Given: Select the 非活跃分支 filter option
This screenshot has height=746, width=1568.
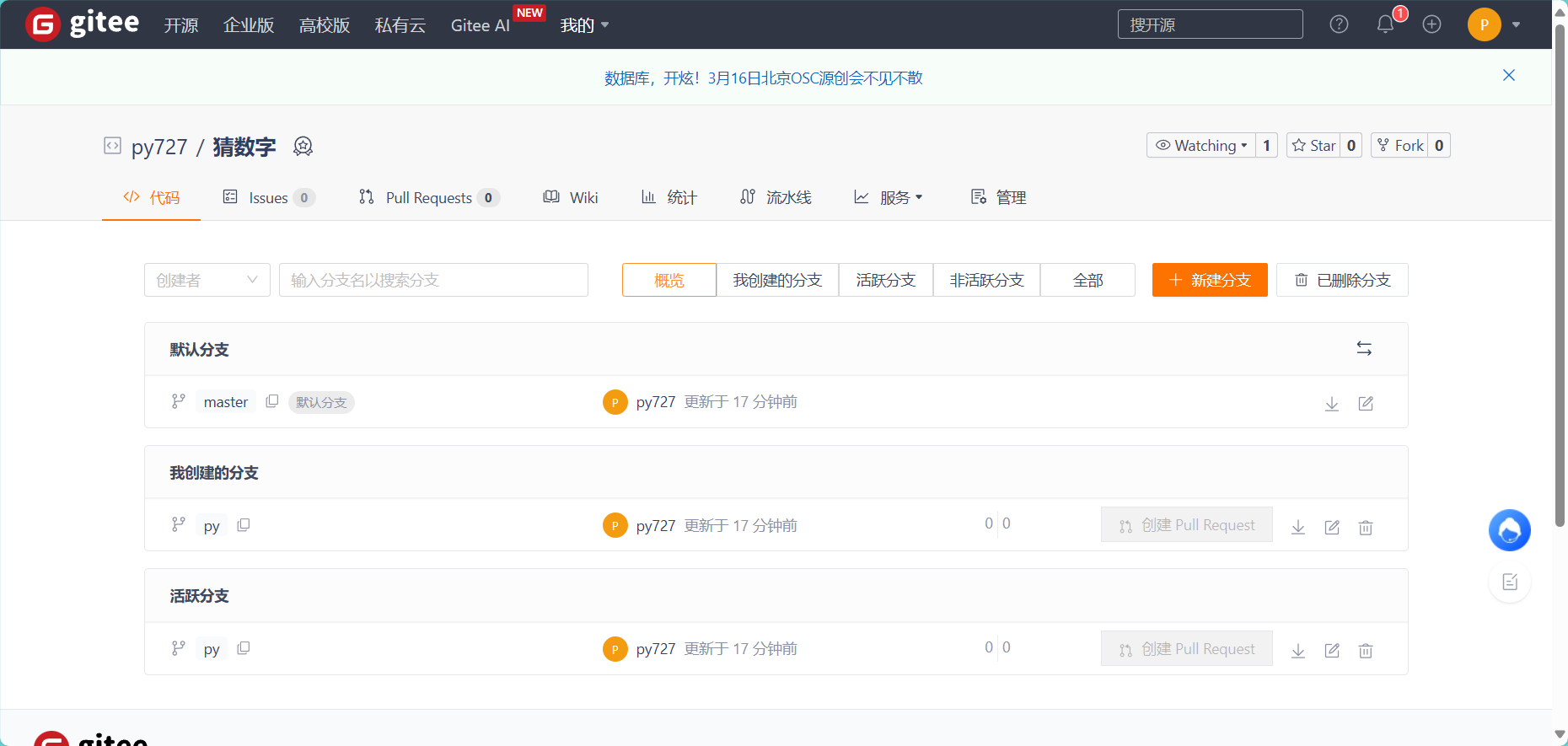Looking at the screenshot, I should (x=986, y=280).
